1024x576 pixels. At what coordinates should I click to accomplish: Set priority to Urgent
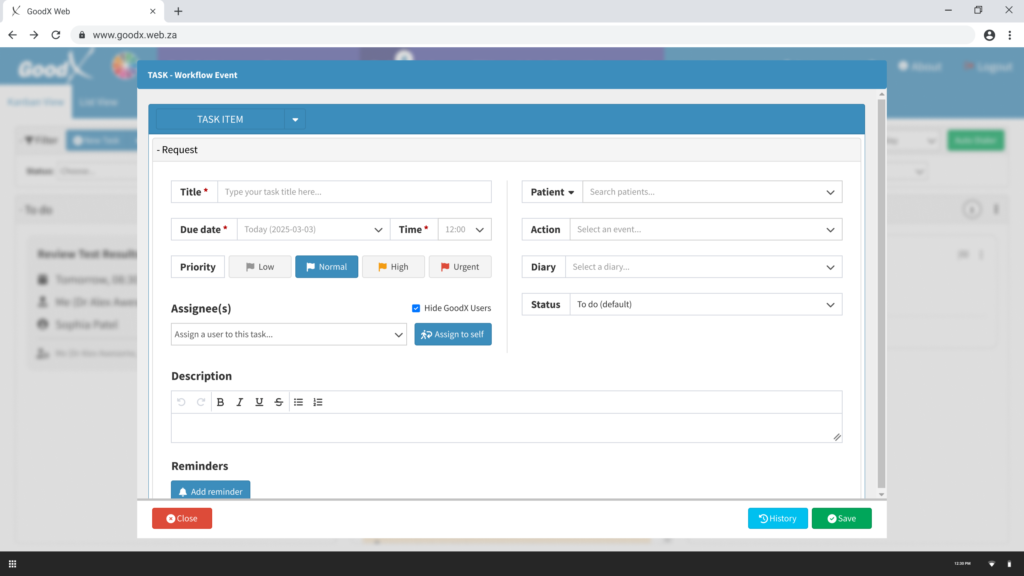[460, 267]
